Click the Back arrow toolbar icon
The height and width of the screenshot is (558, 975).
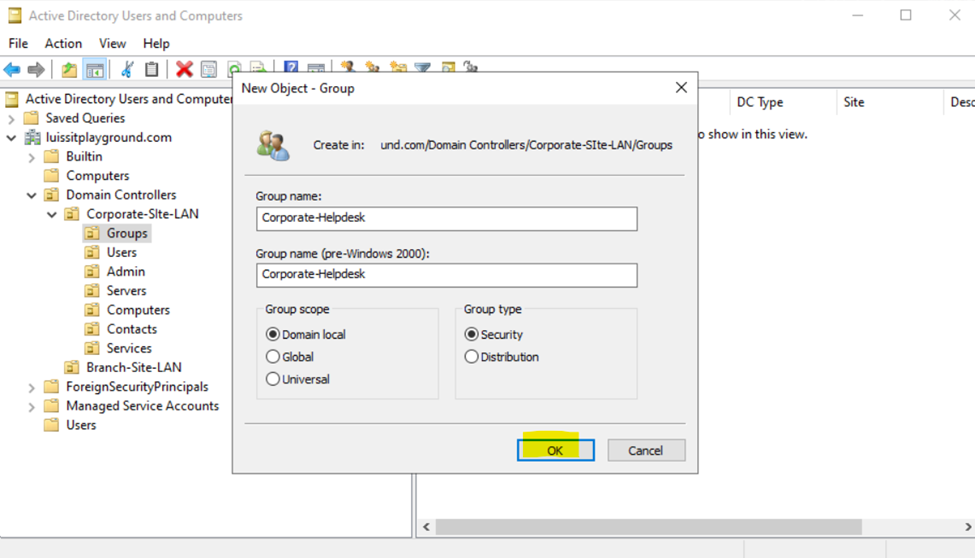[12, 69]
